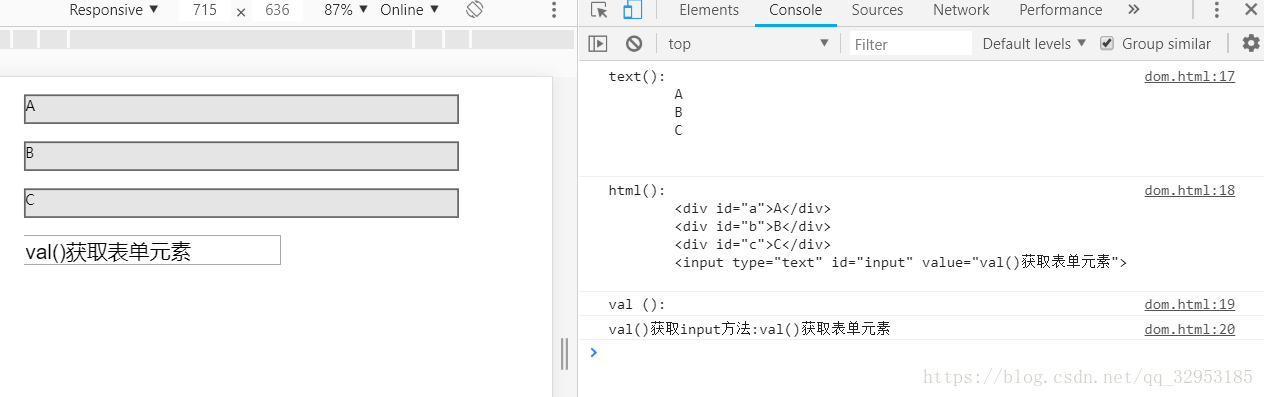Screen dimensions: 1264x397
Task: Clear the console with the block icon
Action: tap(634, 43)
